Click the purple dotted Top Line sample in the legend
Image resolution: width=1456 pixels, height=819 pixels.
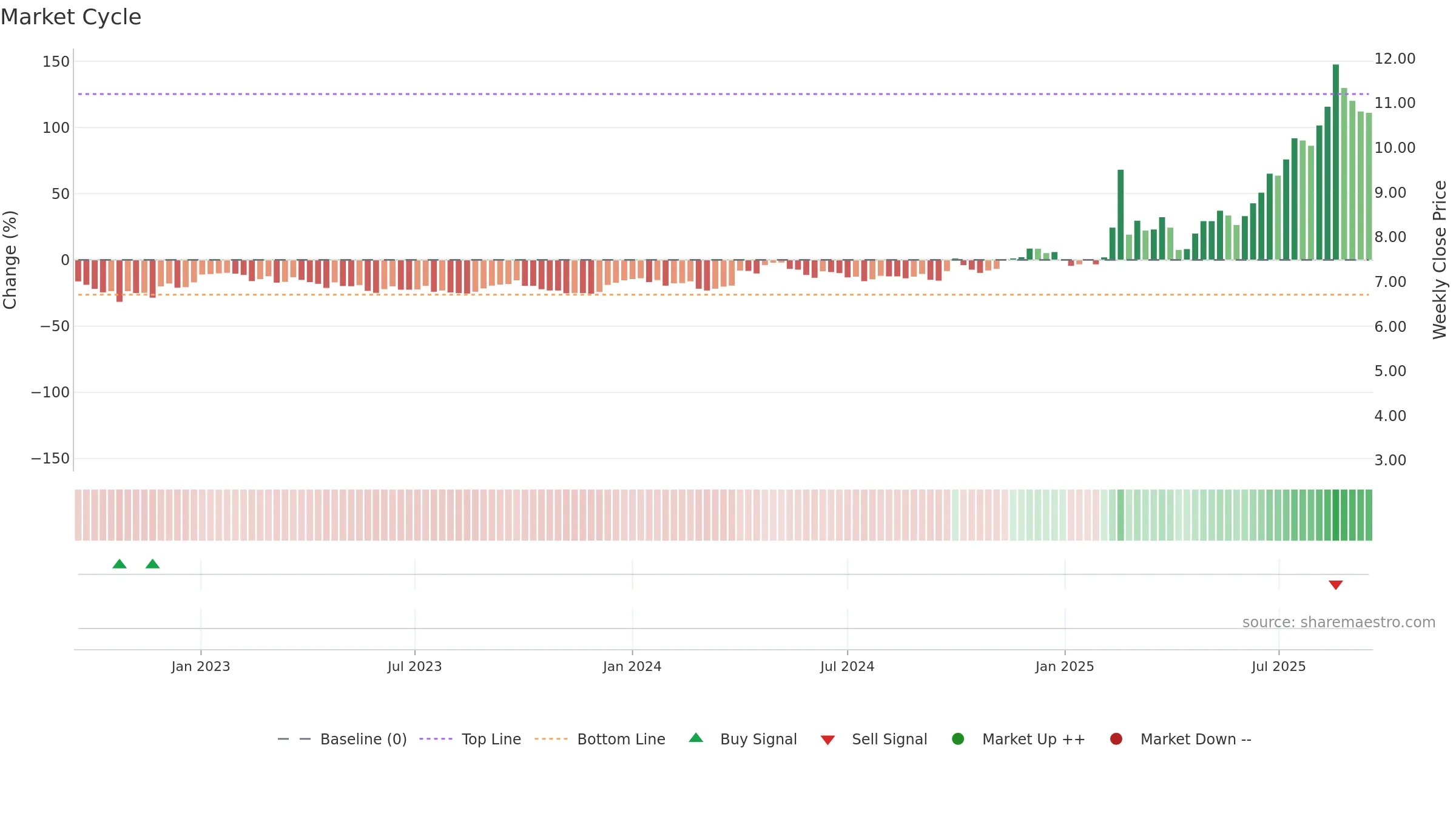point(436,739)
